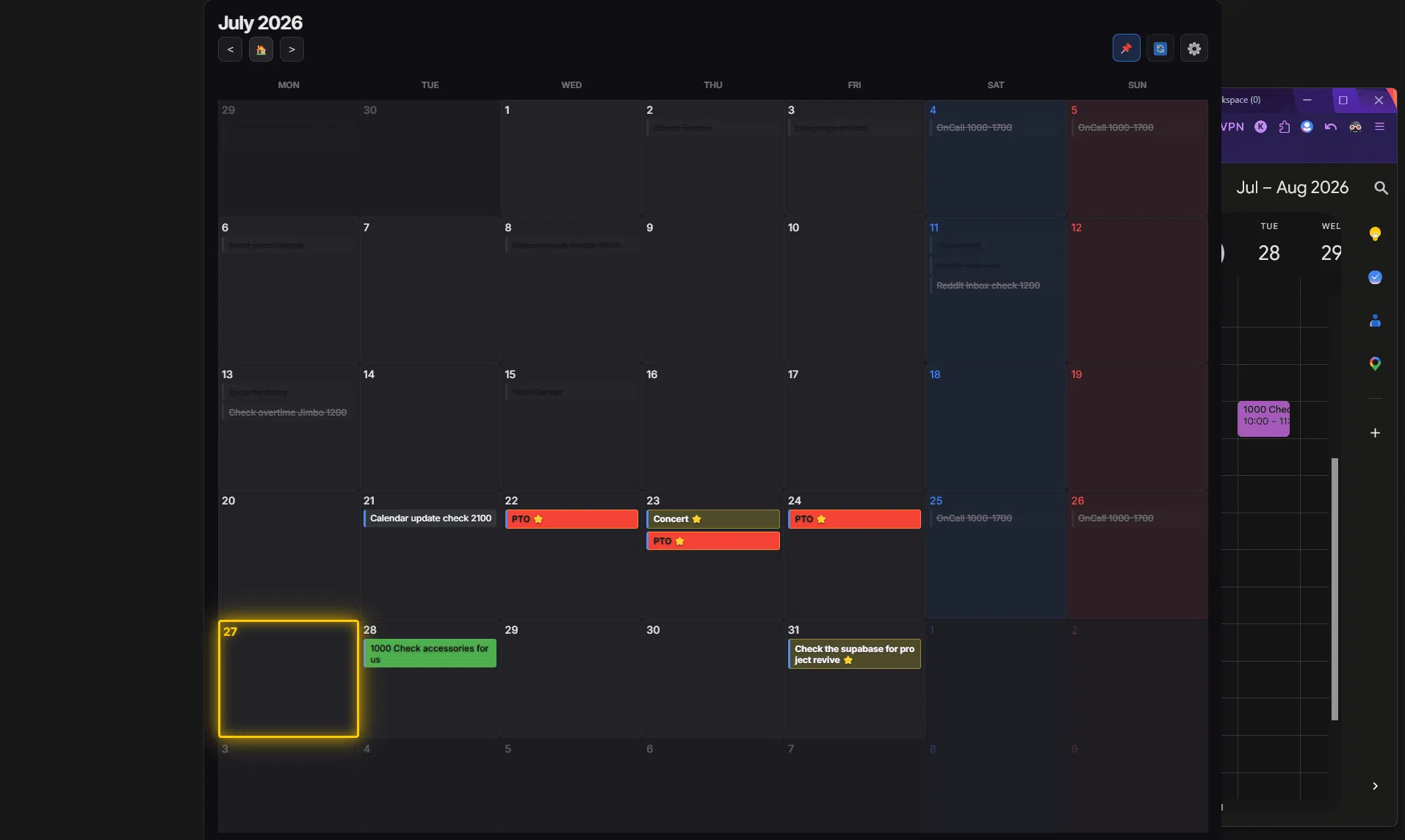
Task: Select July 20 day cell
Action: tap(289, 555)
